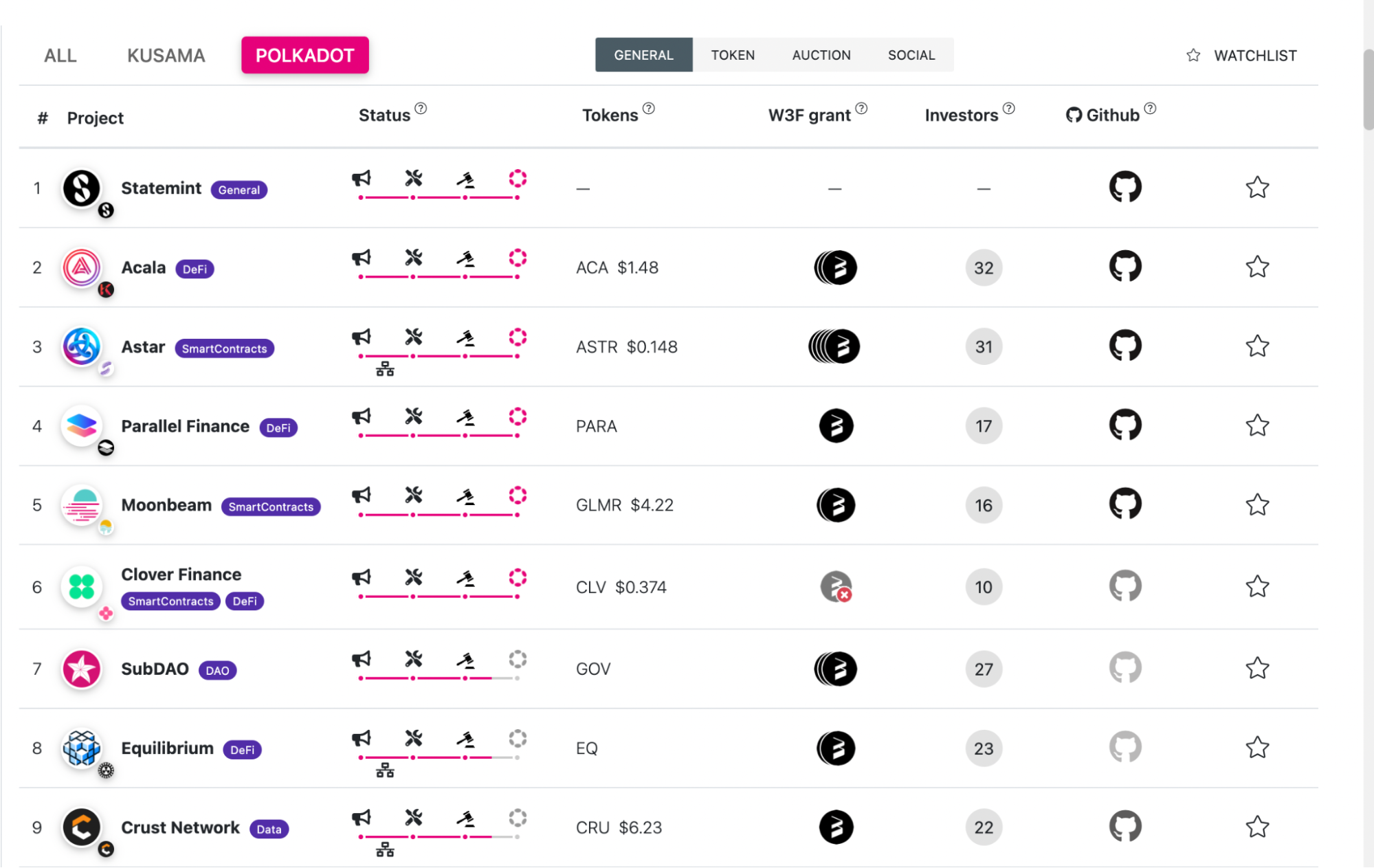The height and width of the screenshot is (868, 1374).
Task: Click Equilibrium's W3F grant badge
Action: 836,748
